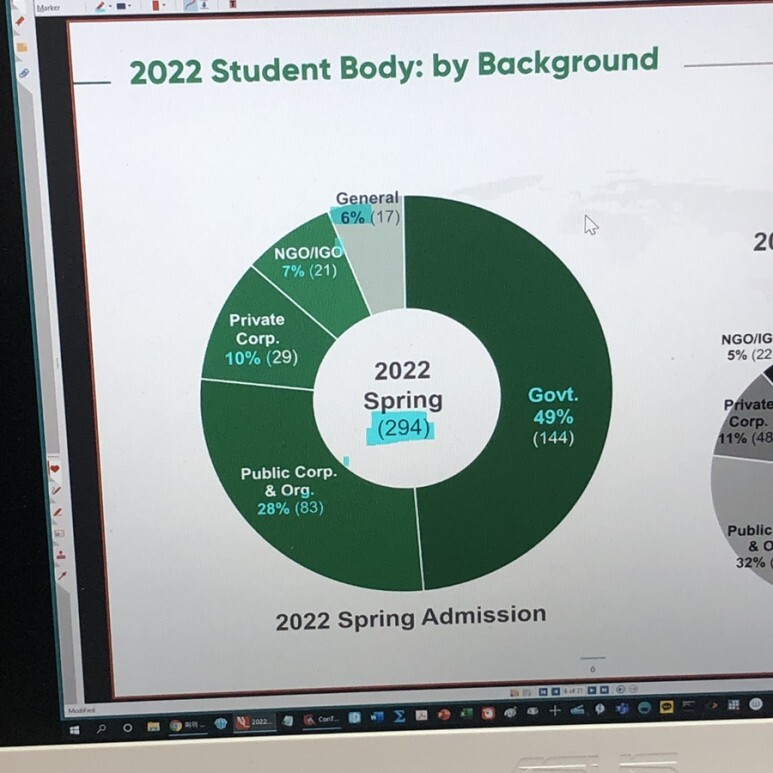Switch to the 2022 PDF editor taskbar button
Image resolution: width=773 pixels, height=773 pixels.
click(254, 723)
